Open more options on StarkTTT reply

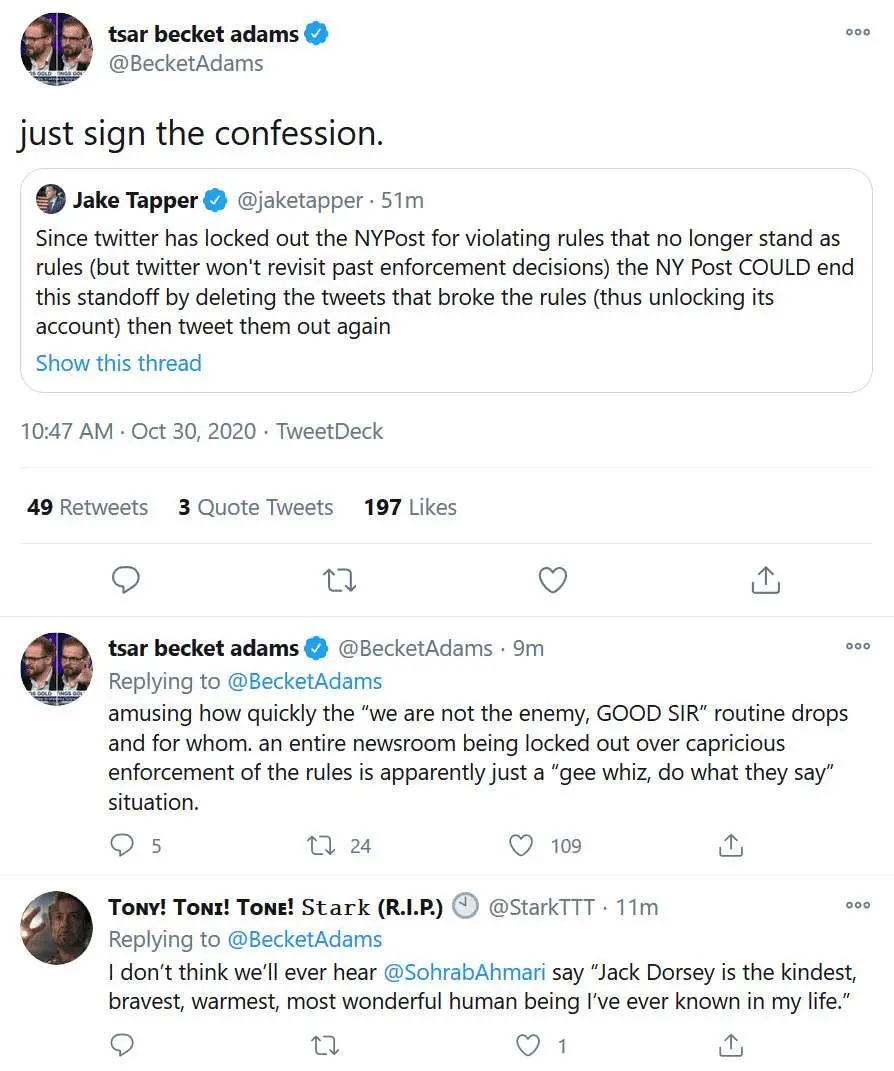pyautogui.click(x=857, y=906)
